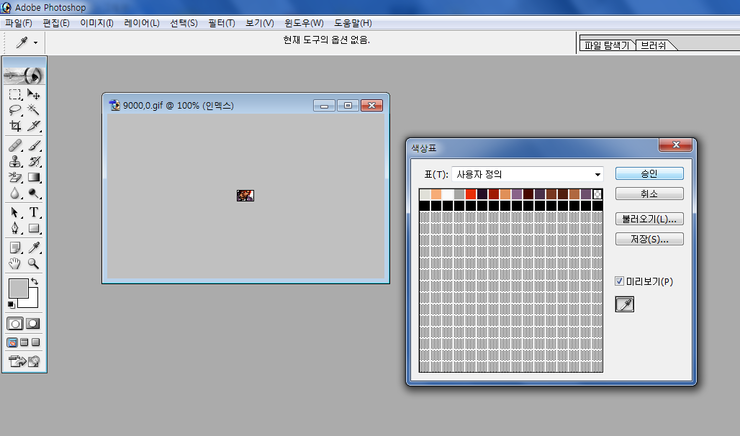Click the foreground color swatch in toolbox
The image size is (740, 436).
point(18,288)
